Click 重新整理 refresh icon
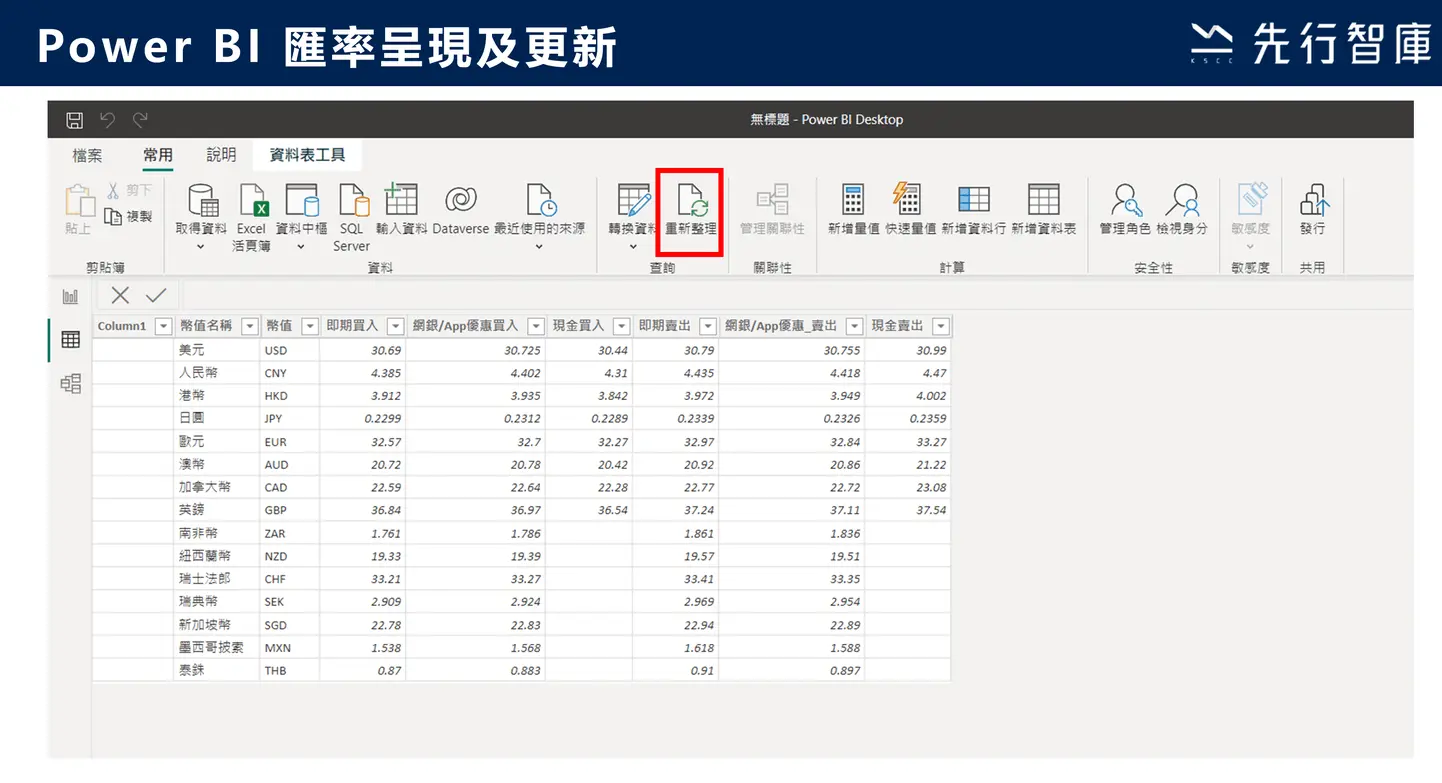 coord(691,201)
